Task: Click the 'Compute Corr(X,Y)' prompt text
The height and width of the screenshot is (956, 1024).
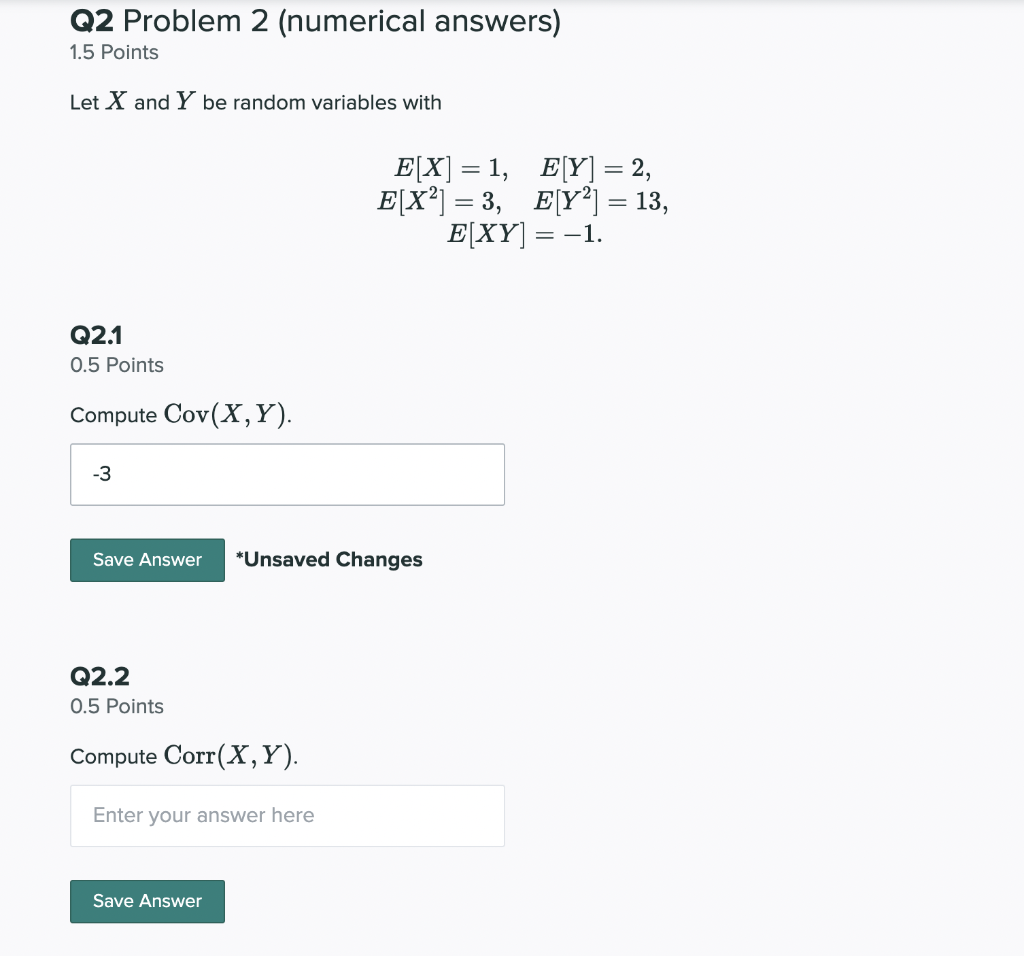Action: tap(184, 756)
